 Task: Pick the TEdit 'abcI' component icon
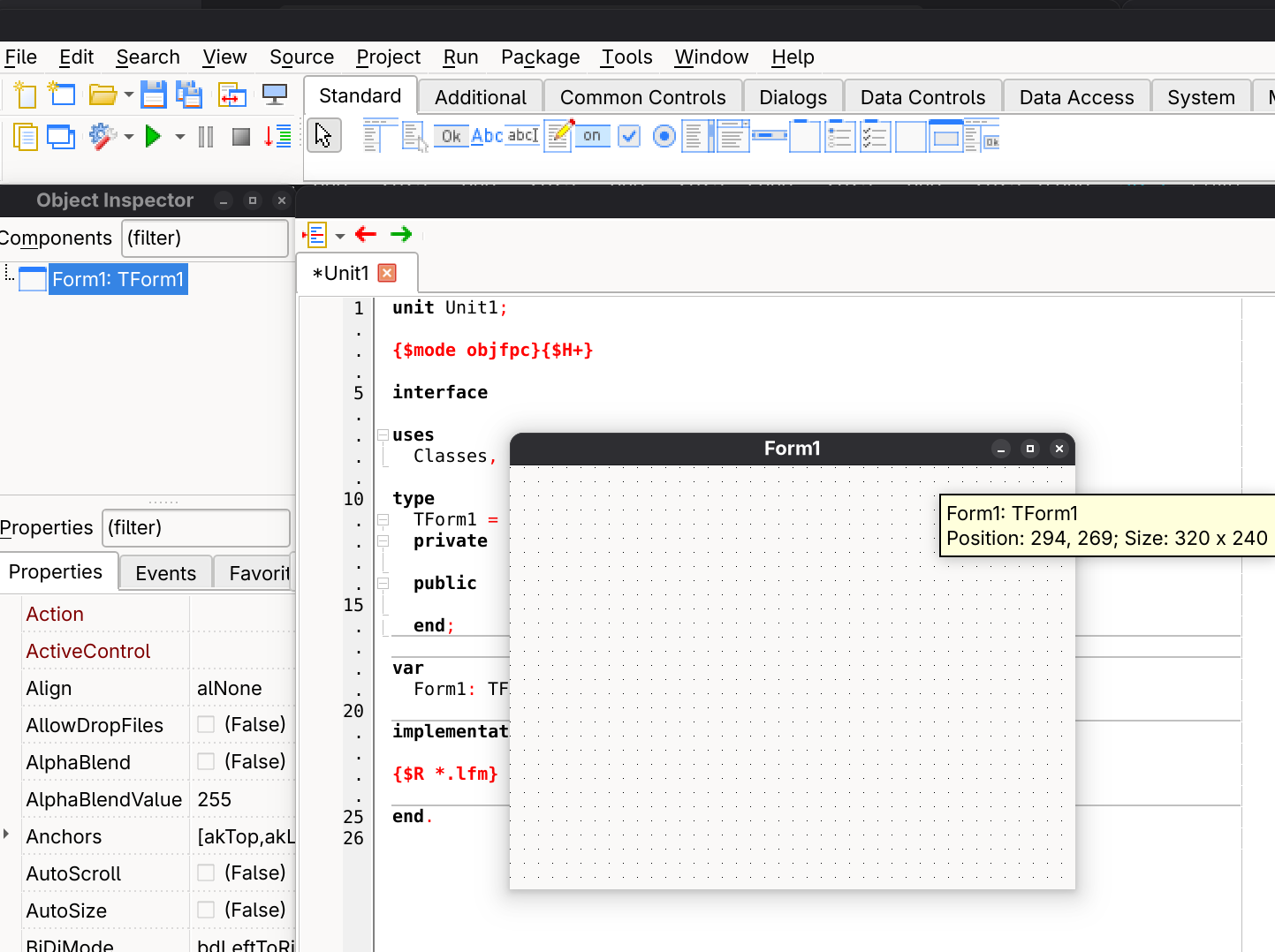[x=522, y=135]
